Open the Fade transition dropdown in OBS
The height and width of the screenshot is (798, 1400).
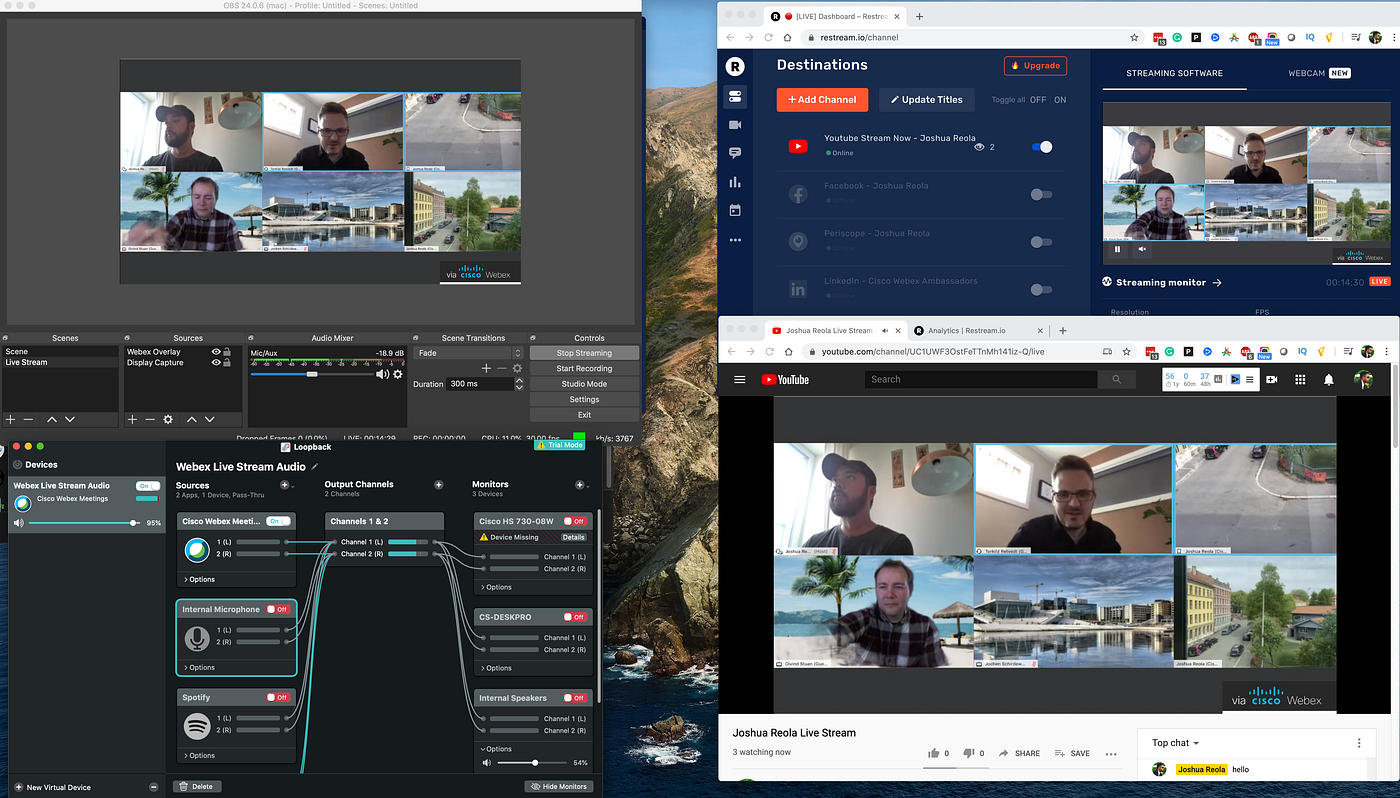[x=469, y=353]
